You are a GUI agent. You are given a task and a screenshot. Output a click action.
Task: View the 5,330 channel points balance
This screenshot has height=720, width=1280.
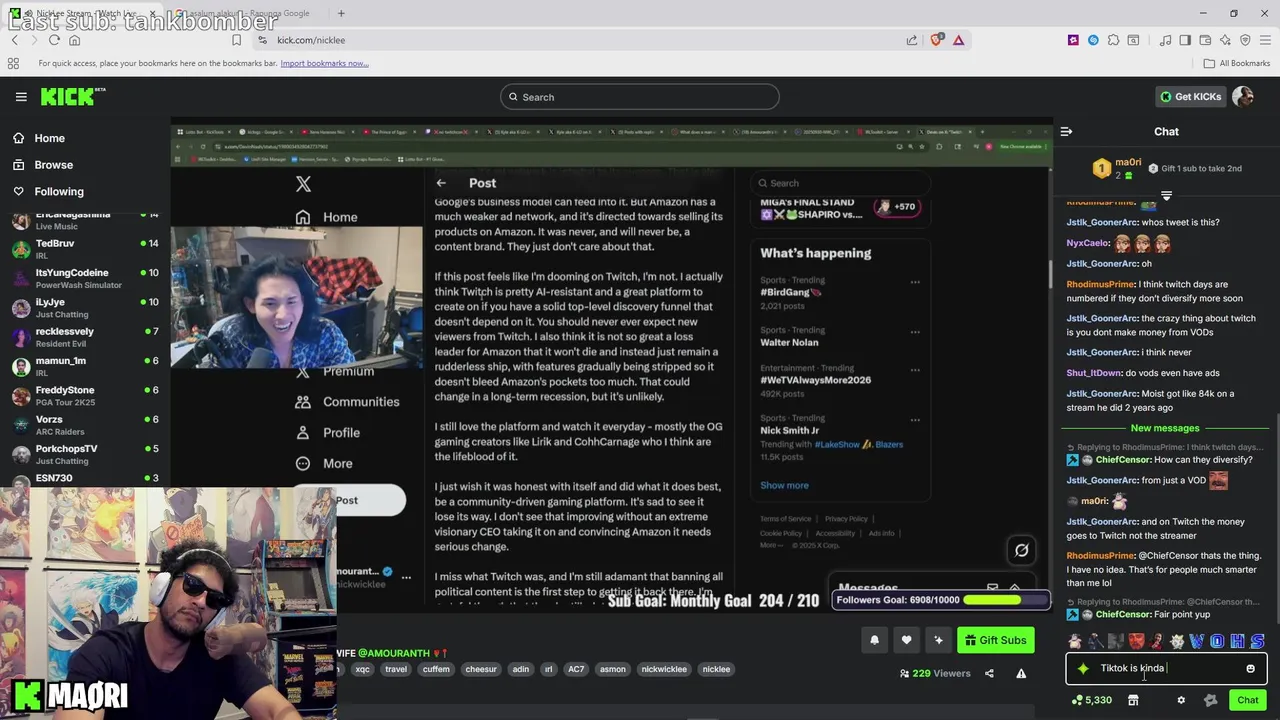(1091, 700)
